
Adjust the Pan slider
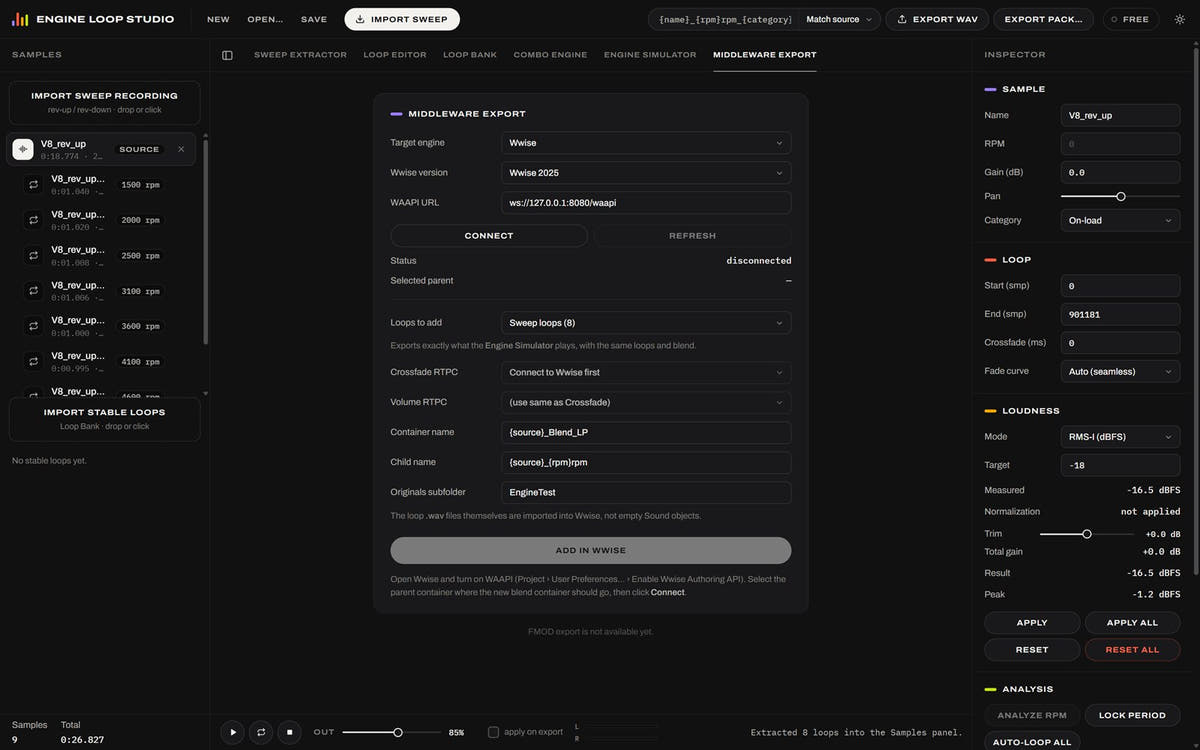pyautogui.click(x=1120, y=196)
